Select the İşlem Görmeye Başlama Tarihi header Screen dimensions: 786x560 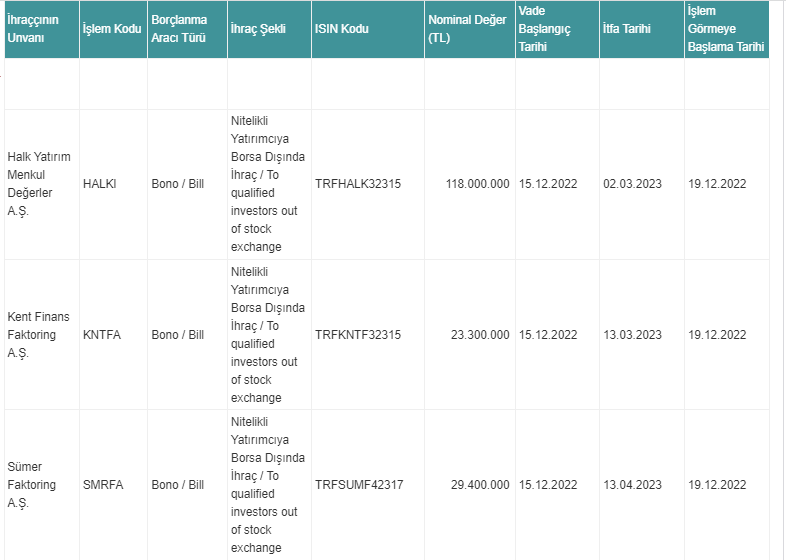(x=727, y=29)
